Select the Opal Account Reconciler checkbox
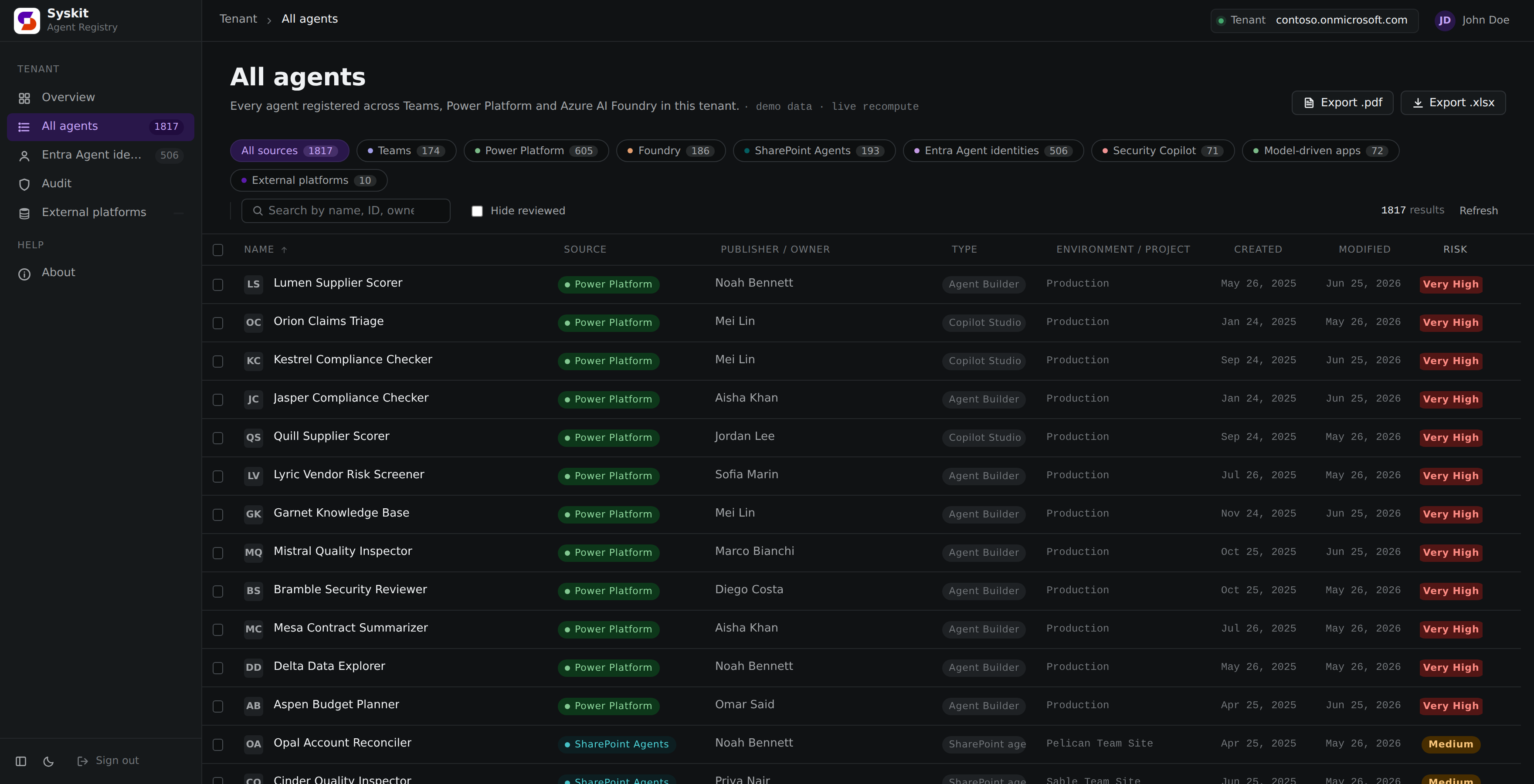This screenshot has width=1534, height=784. click(x=218, y=745)
